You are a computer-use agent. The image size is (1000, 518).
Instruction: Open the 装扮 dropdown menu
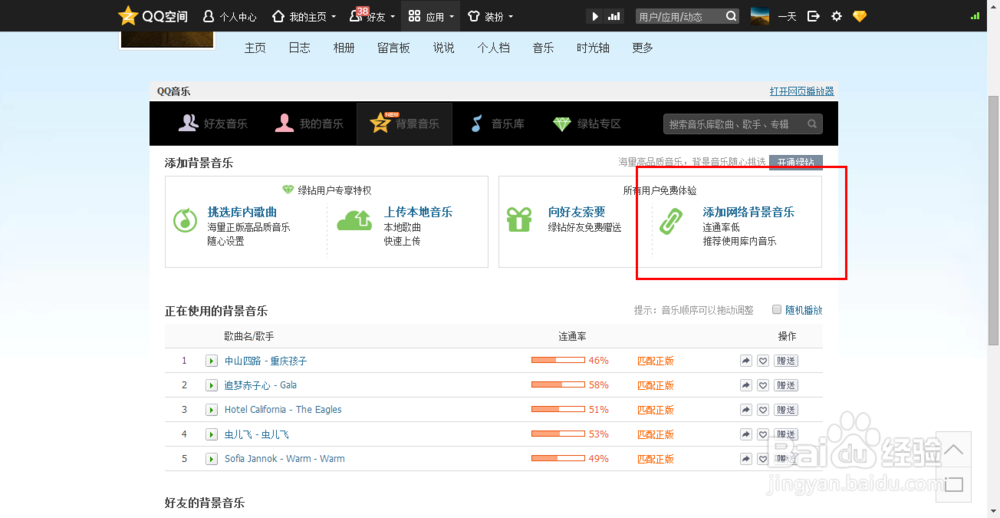(x=490, y=17)
